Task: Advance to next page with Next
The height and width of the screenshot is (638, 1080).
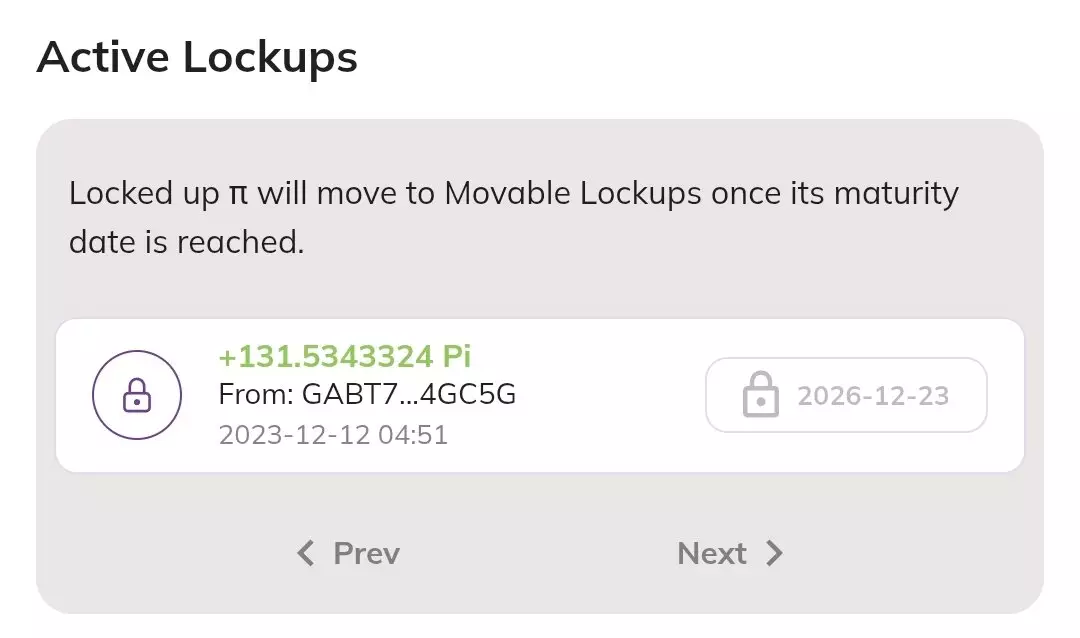Action: (x=730, y=553)
